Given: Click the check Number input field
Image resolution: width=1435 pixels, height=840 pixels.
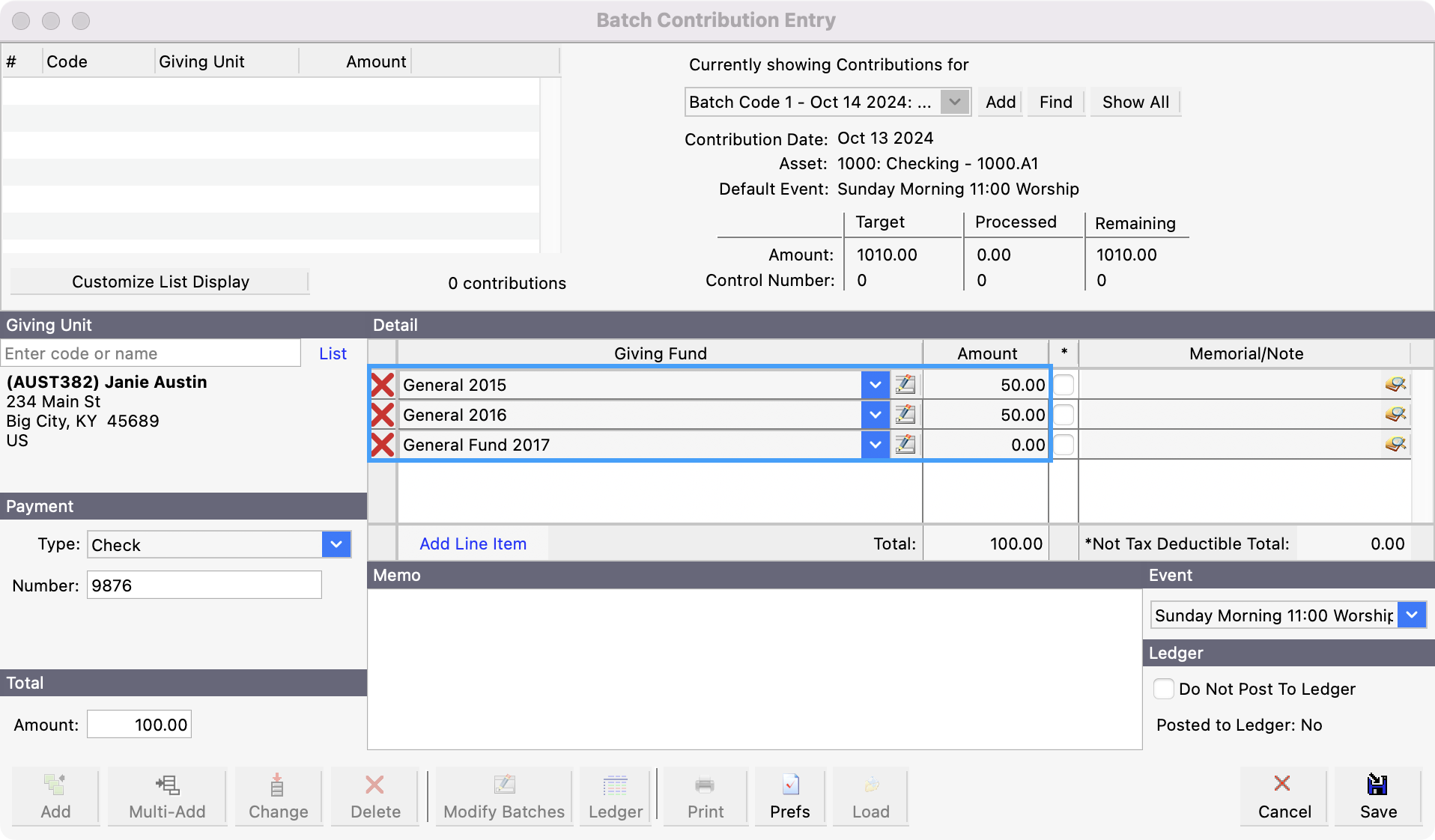Looking at the screenshot, I should [204, 585].
